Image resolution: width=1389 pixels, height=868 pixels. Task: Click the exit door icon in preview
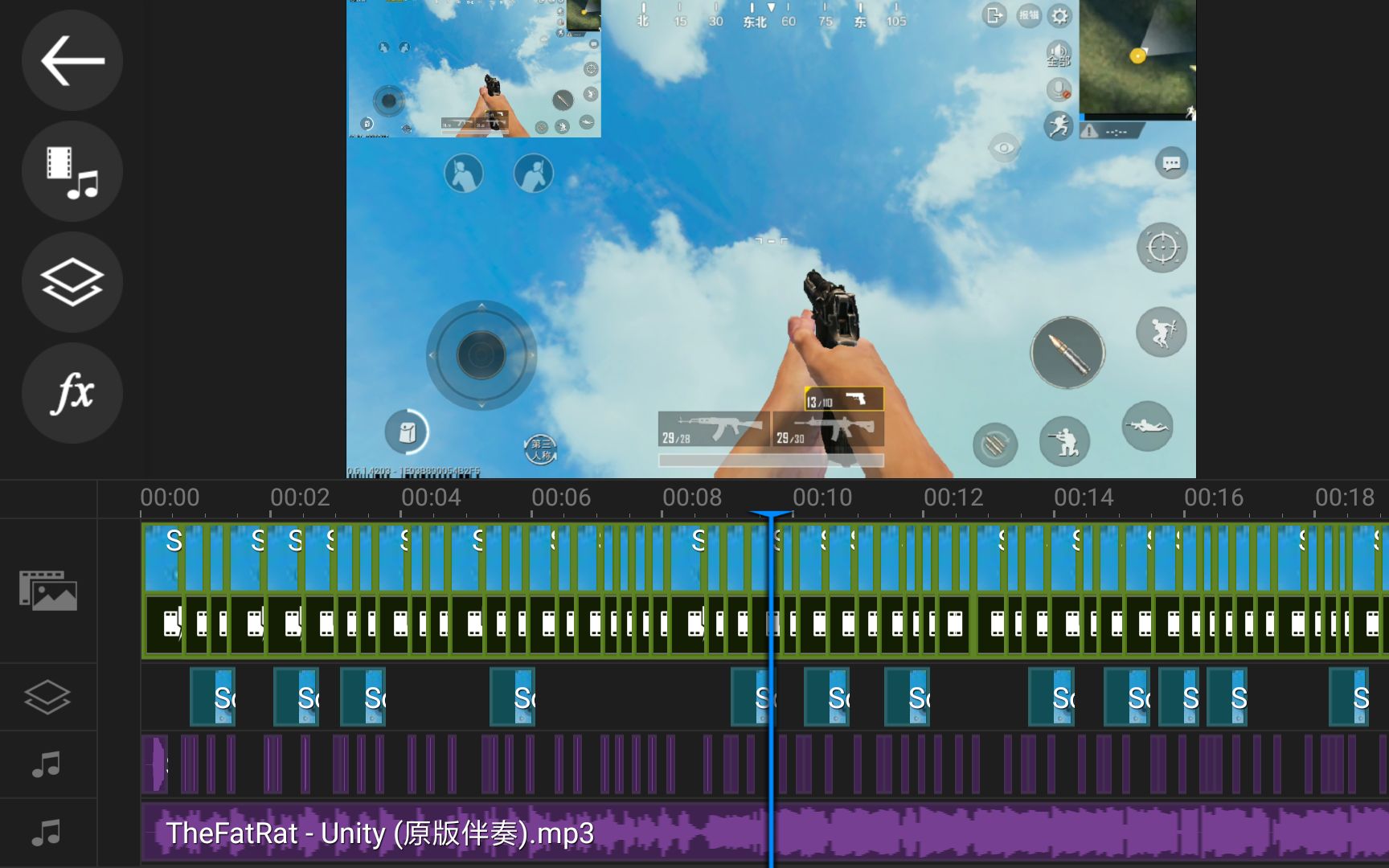pyautogui.click(x=994, y=15)
